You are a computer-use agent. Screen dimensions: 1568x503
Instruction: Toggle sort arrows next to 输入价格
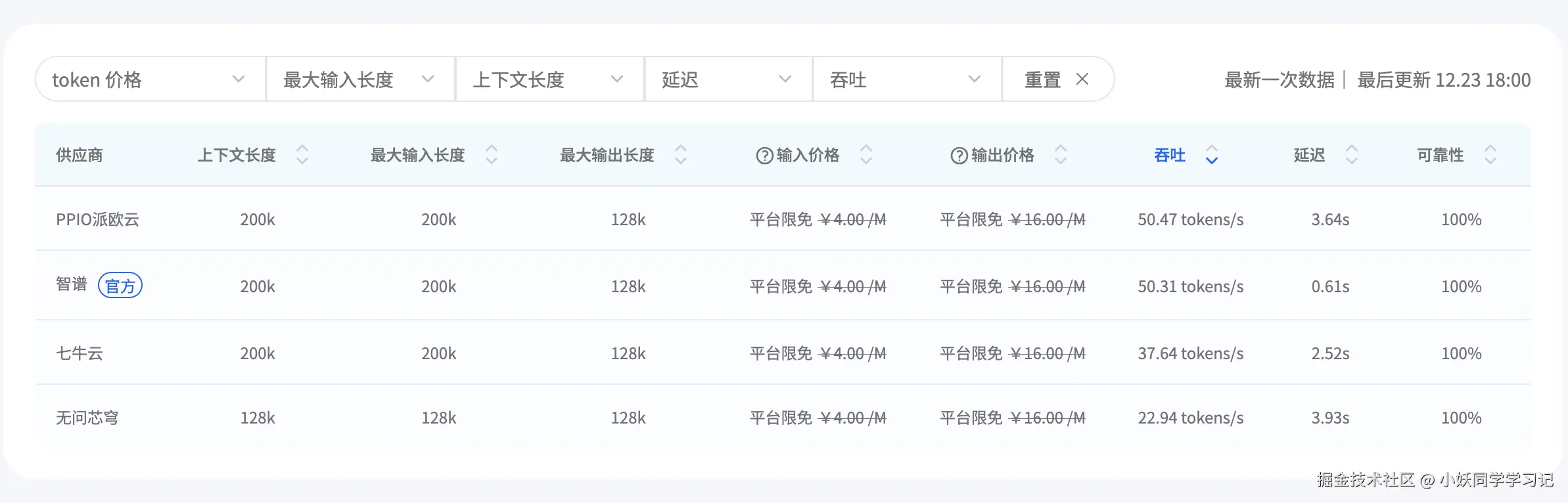pyautogui.click(x=866, y=155)
